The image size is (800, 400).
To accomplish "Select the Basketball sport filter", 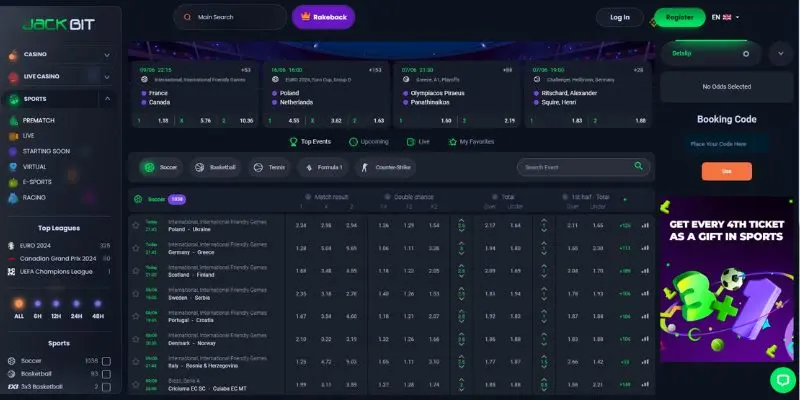I will click(215, 167).
